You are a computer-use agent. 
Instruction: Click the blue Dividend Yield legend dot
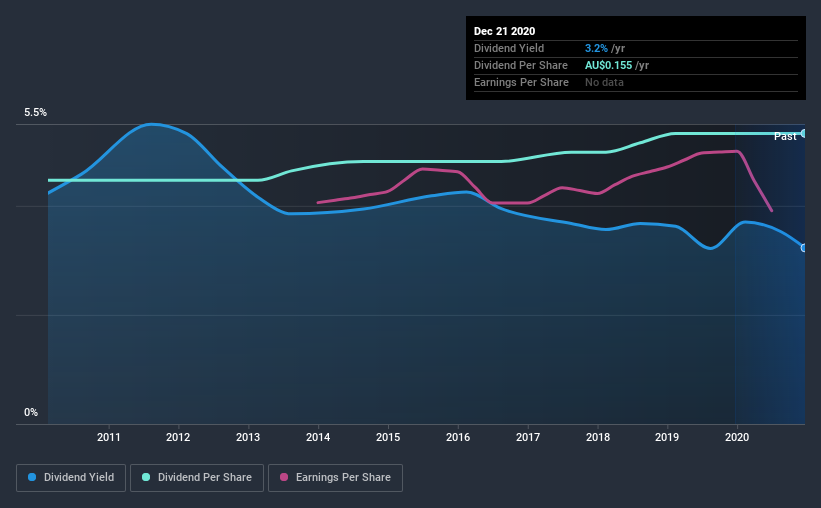tap(32, 477)
